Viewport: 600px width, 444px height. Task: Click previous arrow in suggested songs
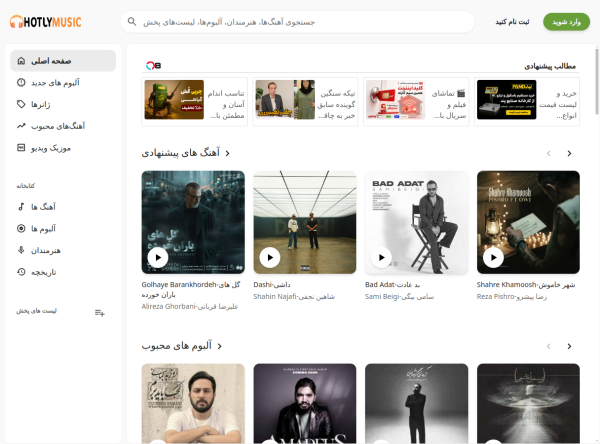(549, 153)
